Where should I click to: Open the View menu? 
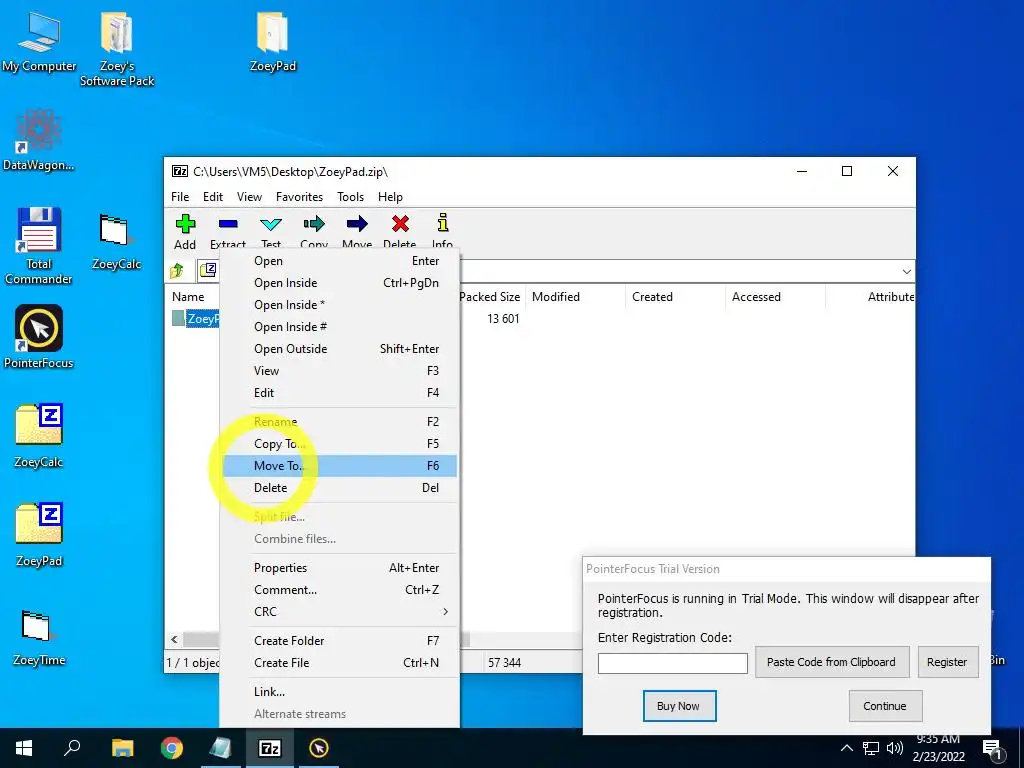tap(249, 197)
